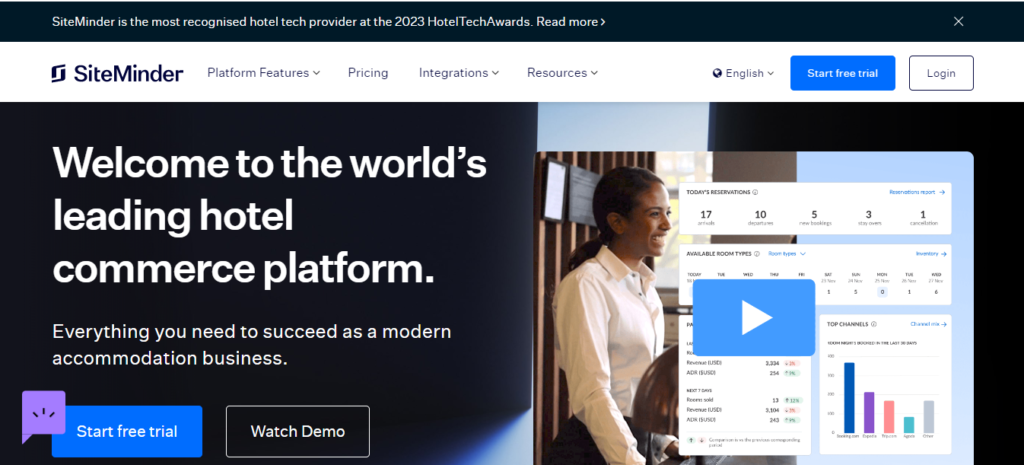This screenshot has width=1024, height=465.
Task: Click the Login button
Action: [x=941, y=73]
